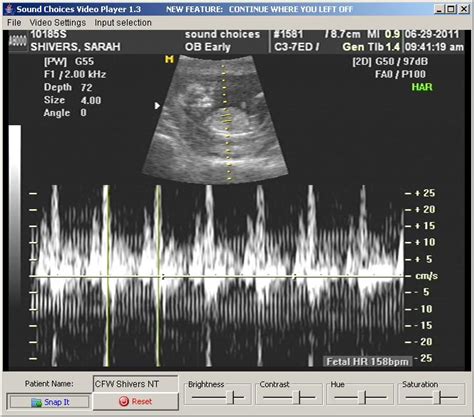The image size is (474, 417).
Task: Click the green HAR indicator
Action: click(422, 87)
